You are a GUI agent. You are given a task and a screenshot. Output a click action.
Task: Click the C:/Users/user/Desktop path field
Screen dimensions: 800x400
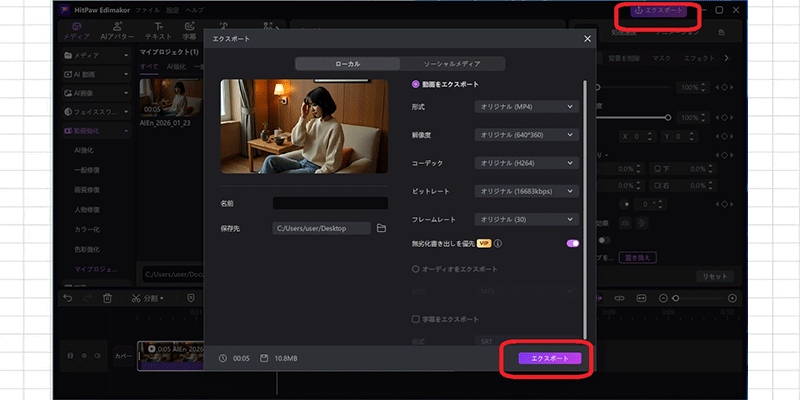321,228
